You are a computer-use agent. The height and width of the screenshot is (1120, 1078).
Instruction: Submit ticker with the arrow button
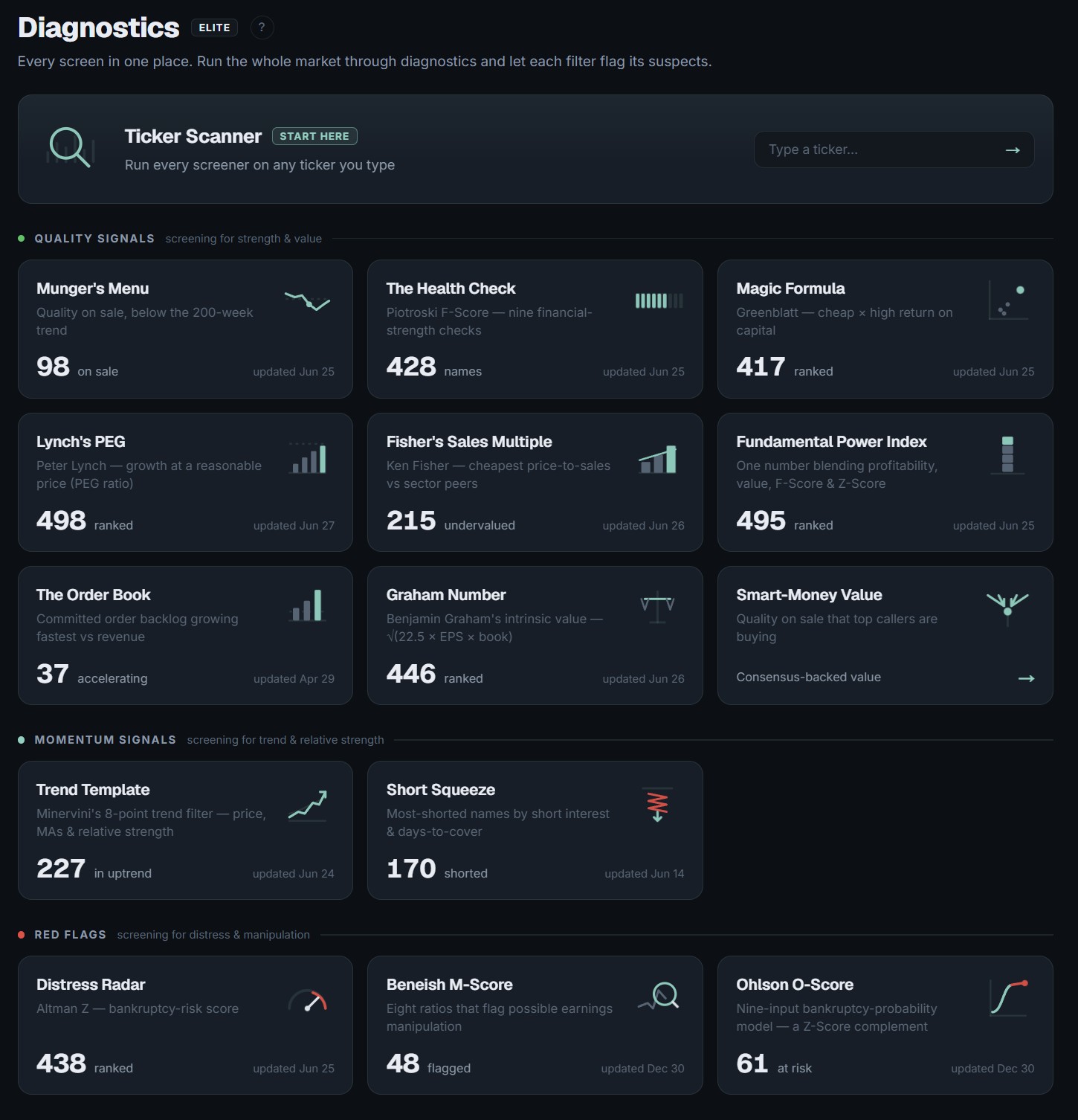(x=1013, y=150)
